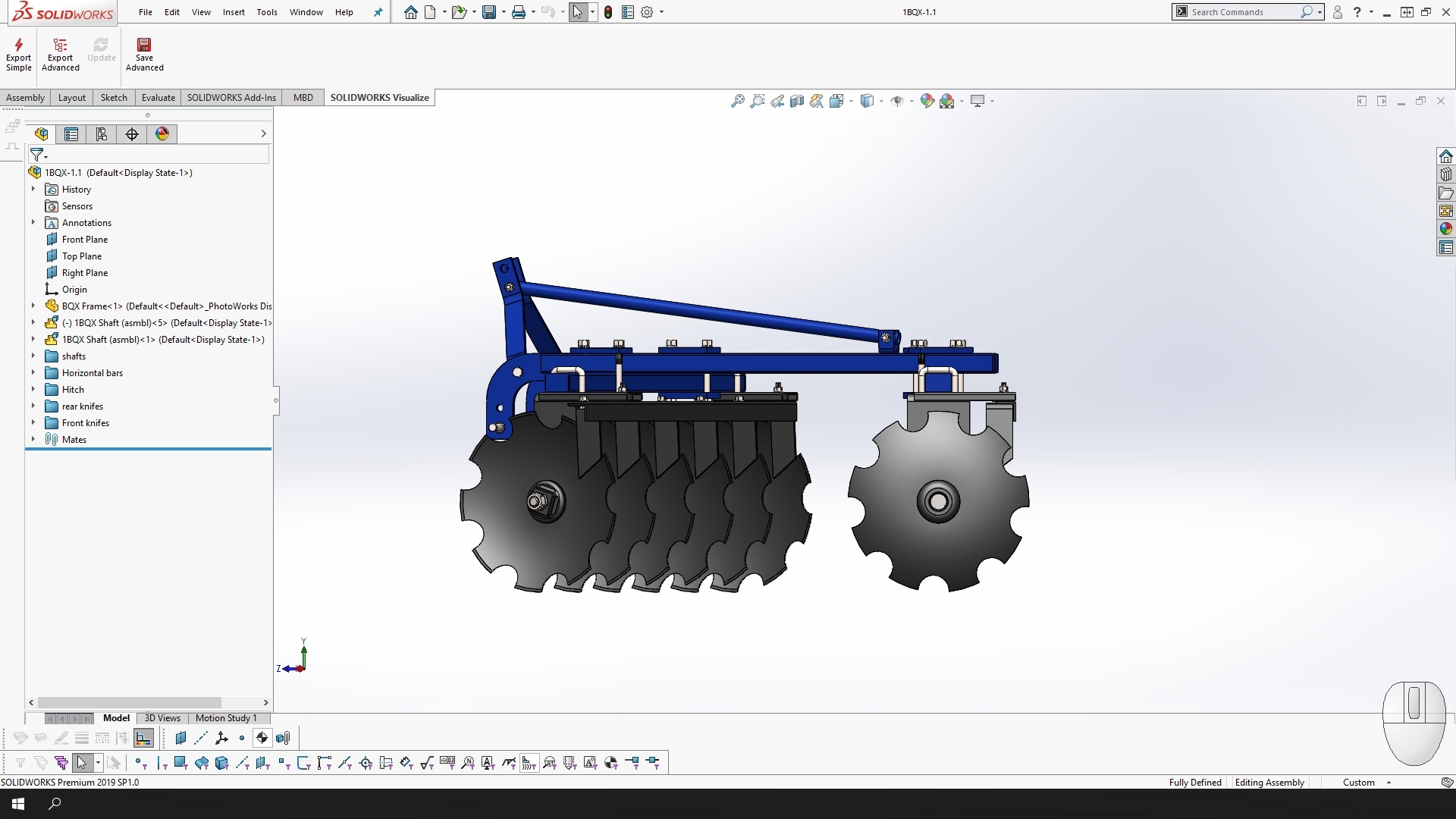This screenshot has width=1456, height=819.
Task: Switch to the Evaluate tab
Action: pos(158,98)
